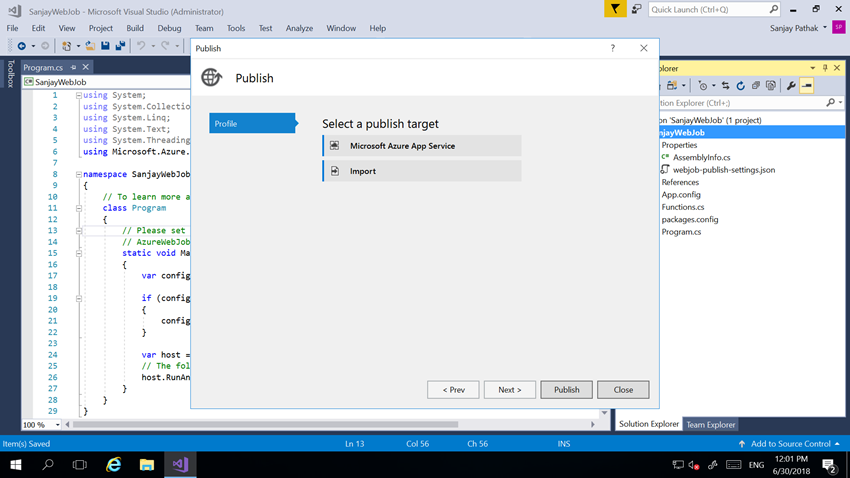Viewport: 850px width, 478px height.
Task: Open the Windows Start menu
Action: (x=16, y=464)
